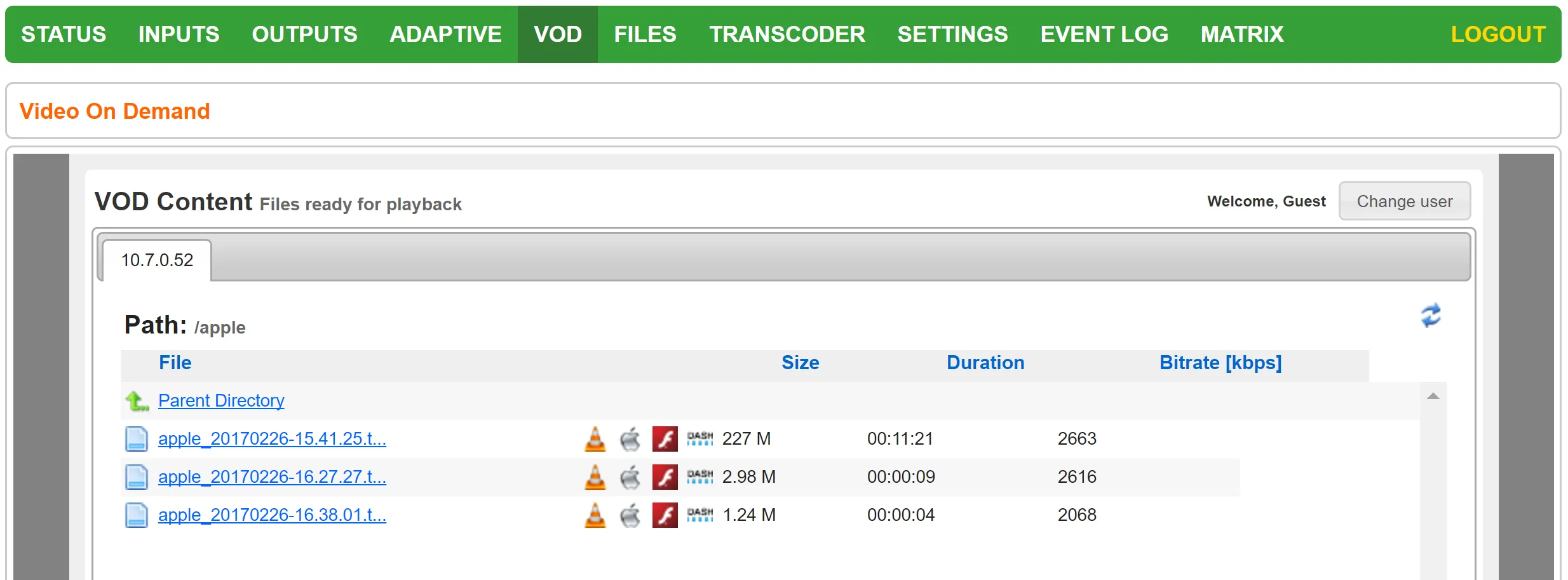Screen dimensions: 1568x580
Task: Refresh the VOD file list
Action: point(1431,315)
